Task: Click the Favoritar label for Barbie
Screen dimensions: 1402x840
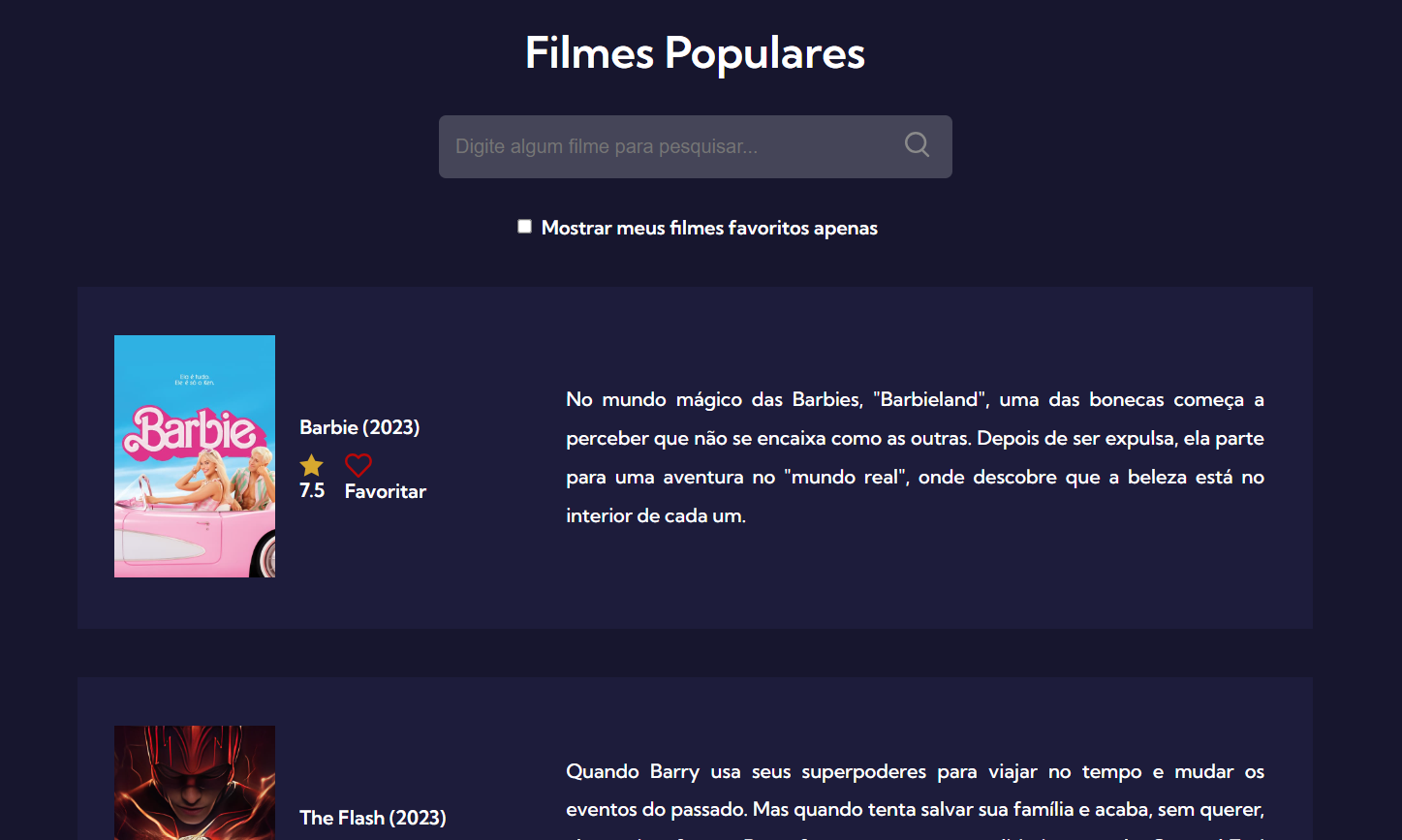Action: point(386,491)
